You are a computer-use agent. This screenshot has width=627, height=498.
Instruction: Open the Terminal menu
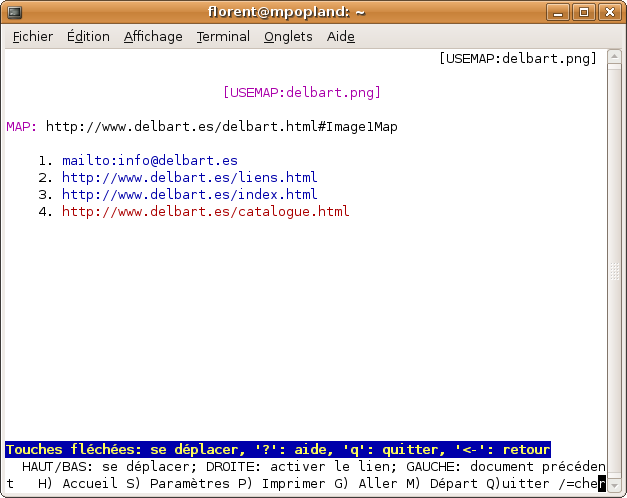[223, 37]
